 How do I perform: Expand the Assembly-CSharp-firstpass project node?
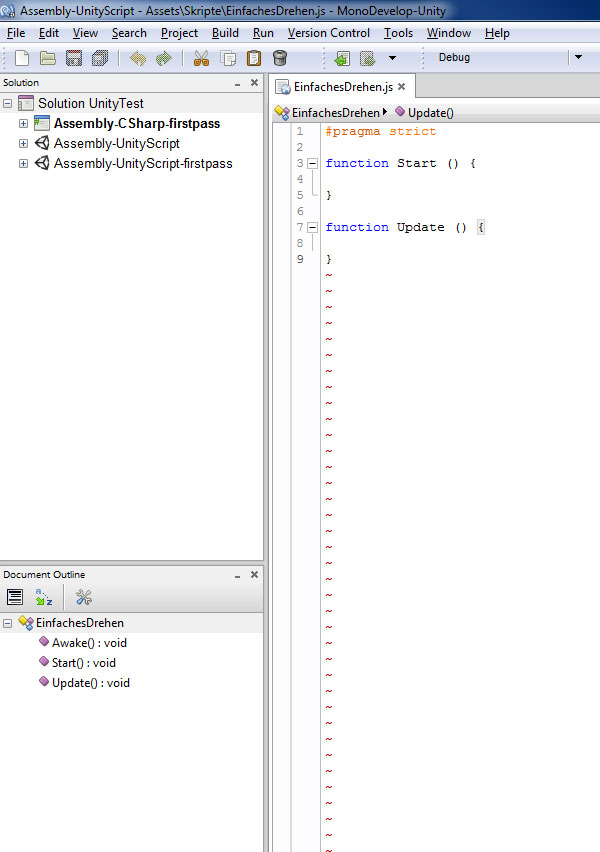click(23, 123)
